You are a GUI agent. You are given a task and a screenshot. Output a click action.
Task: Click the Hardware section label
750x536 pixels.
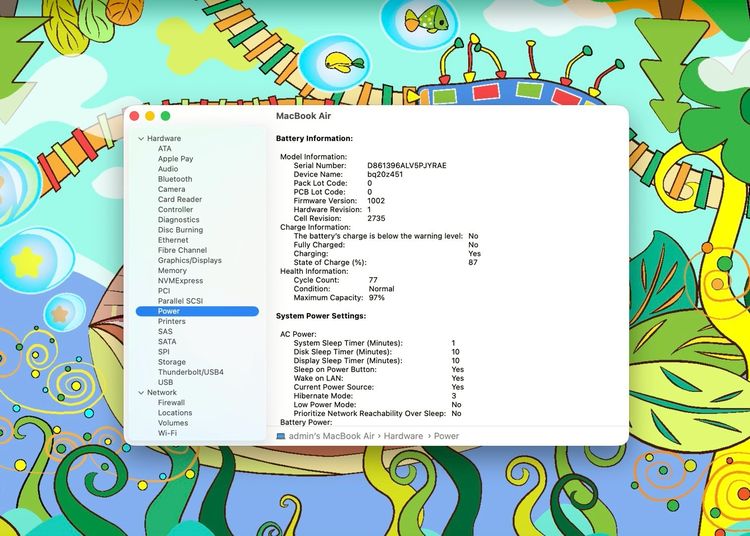click(164, 138)
